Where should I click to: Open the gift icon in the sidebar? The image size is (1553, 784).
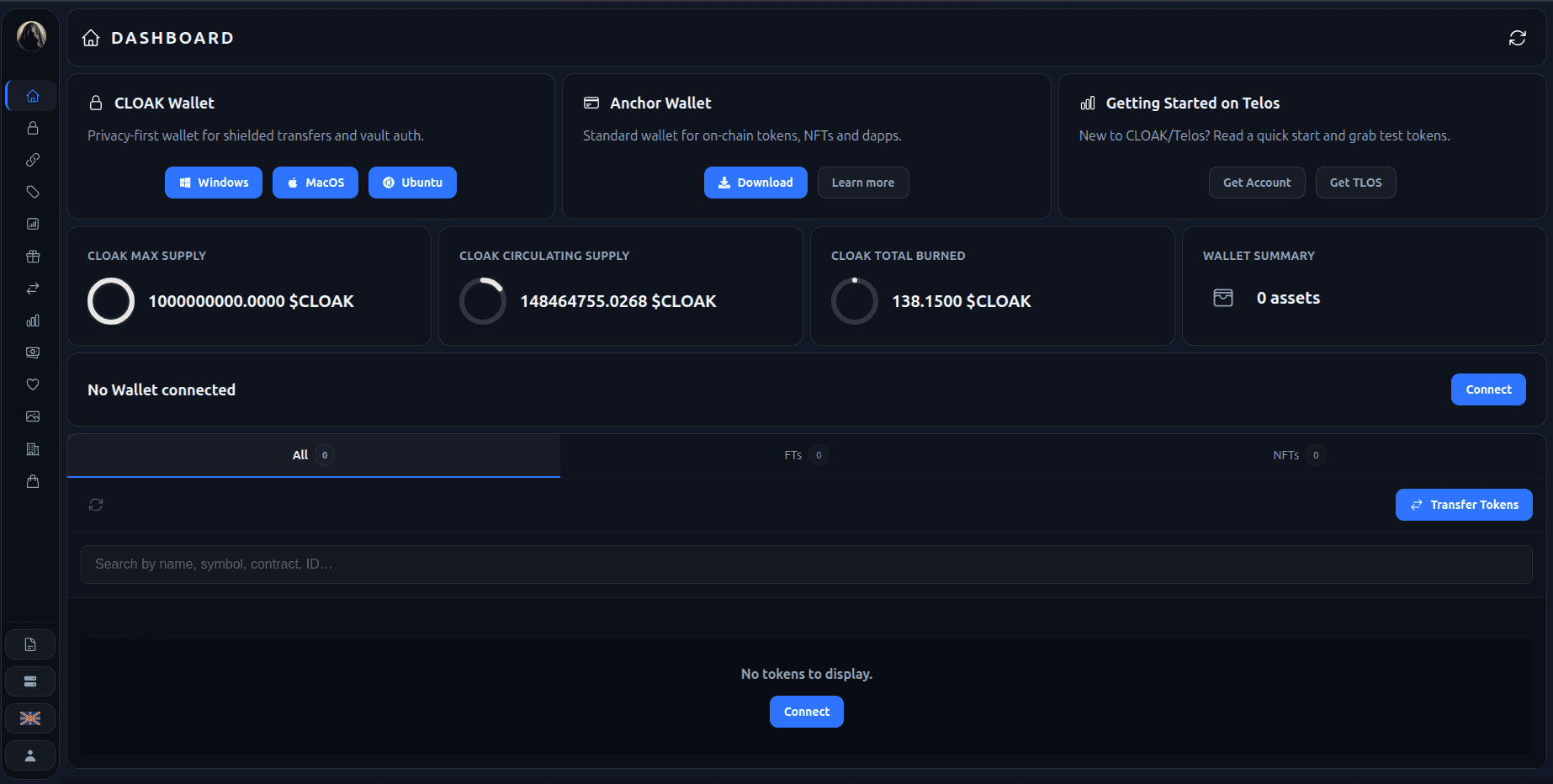[32, 256]
